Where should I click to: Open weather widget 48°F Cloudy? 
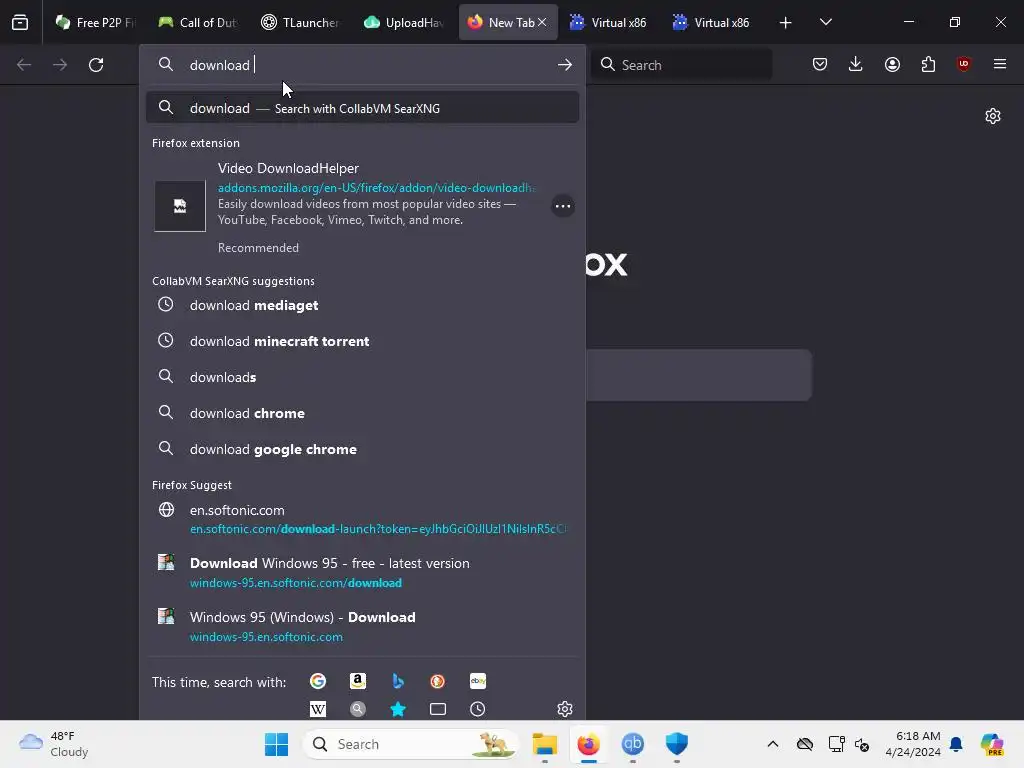54,744
